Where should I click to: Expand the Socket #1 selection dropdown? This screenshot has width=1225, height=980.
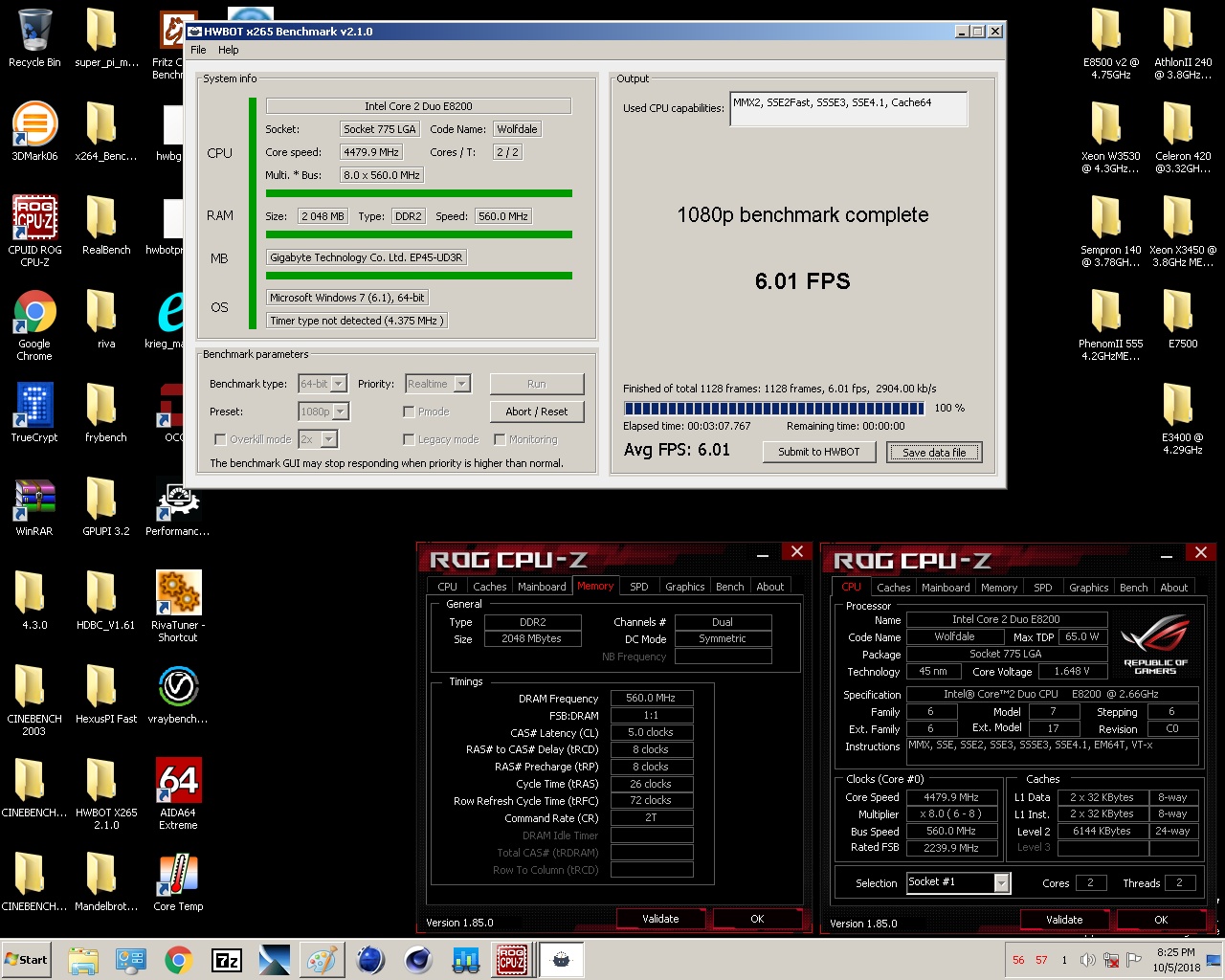[x=1002, y=882]
